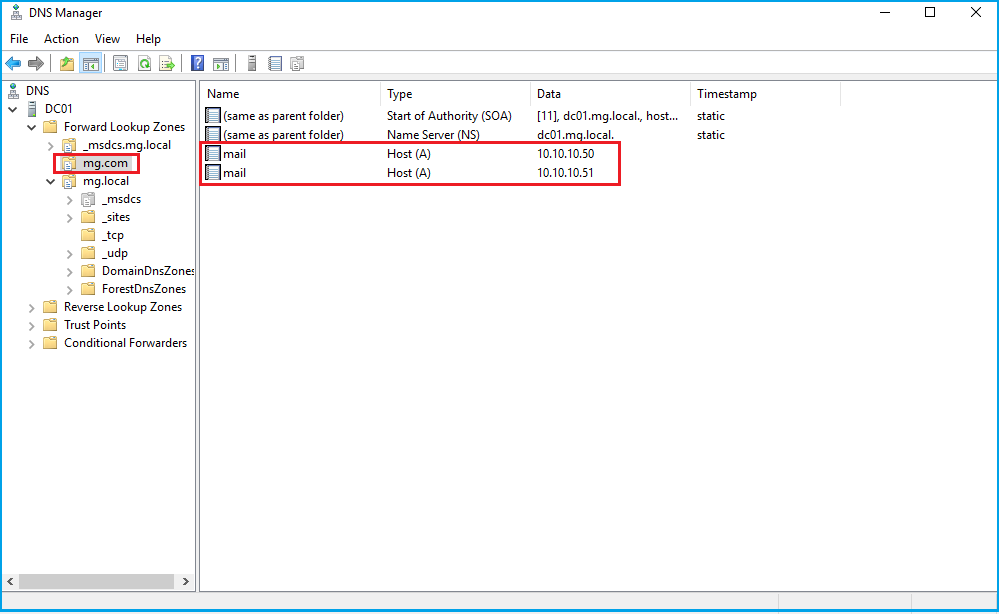
Task: Expand the _msdcs.mg.local zone node
Action: click(x=51, y=145)
